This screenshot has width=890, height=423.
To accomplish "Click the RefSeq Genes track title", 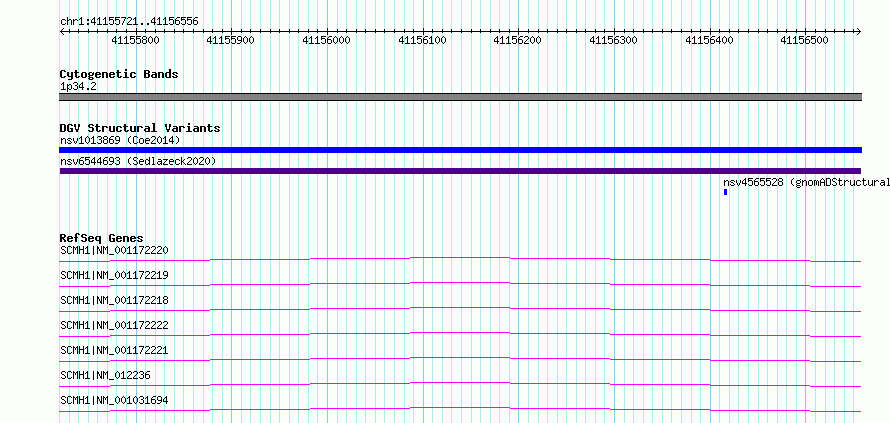I will click(102, 238).
